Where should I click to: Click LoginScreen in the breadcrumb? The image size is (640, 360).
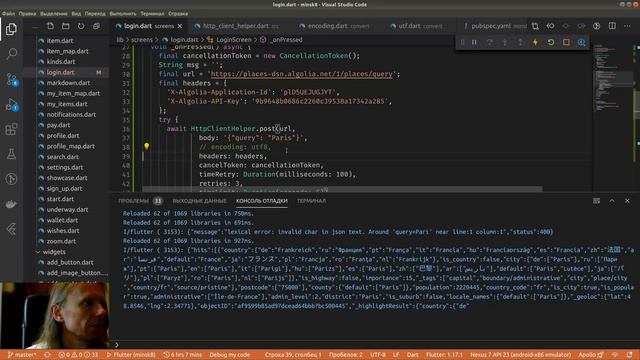233,40
